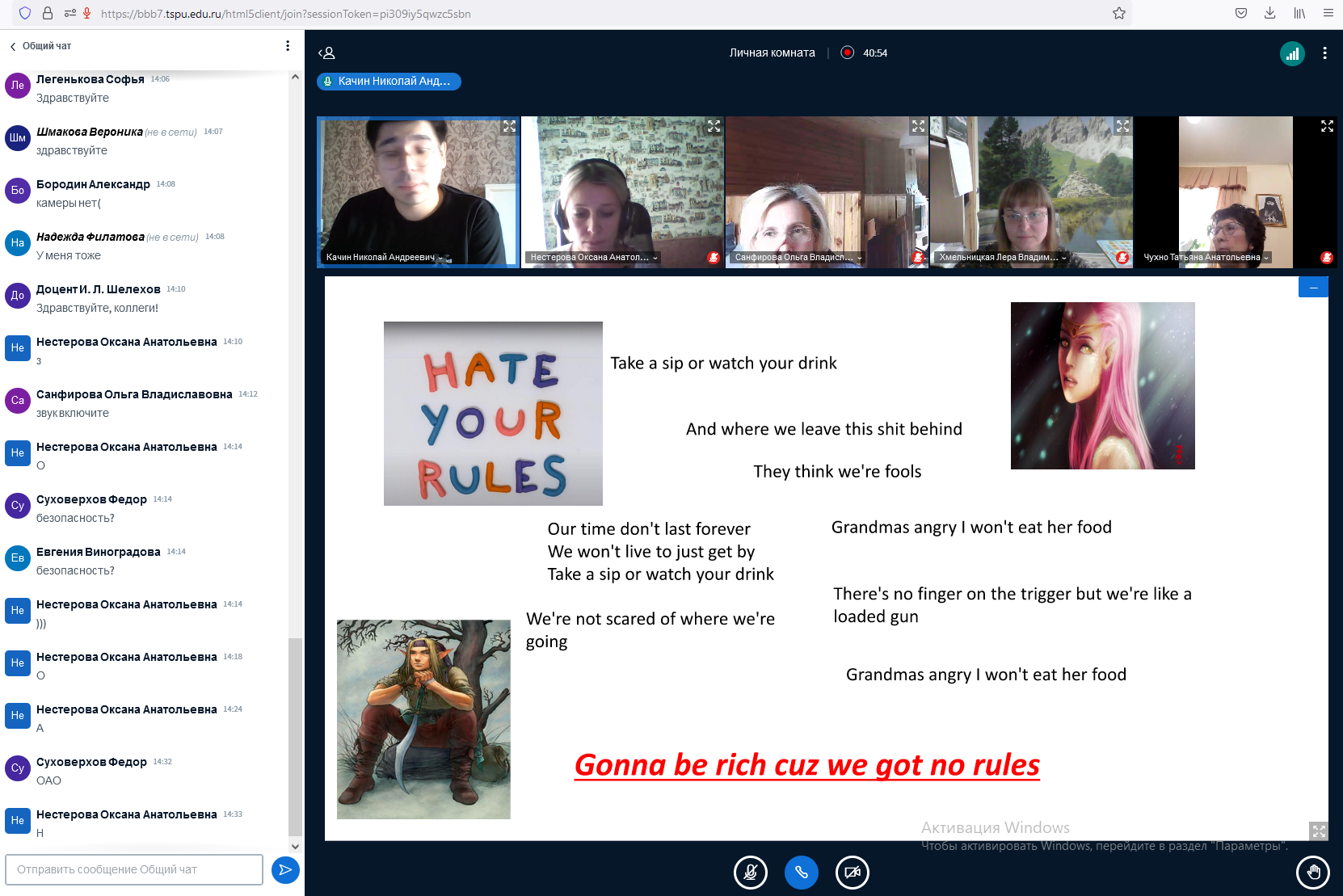Fullscreen Санфирова Ольга video
Viewport: 1343px width, 896px height.
tap(918, 127)
